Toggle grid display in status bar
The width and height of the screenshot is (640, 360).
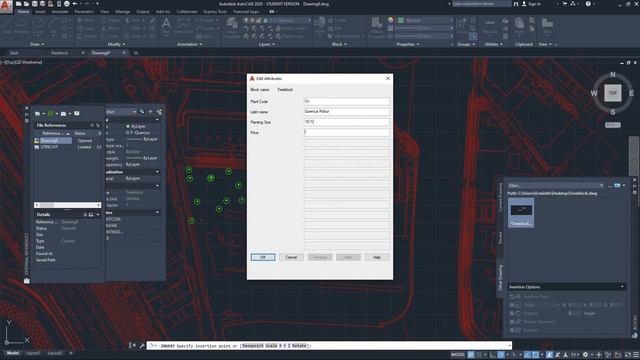click(x=471, y=355)
